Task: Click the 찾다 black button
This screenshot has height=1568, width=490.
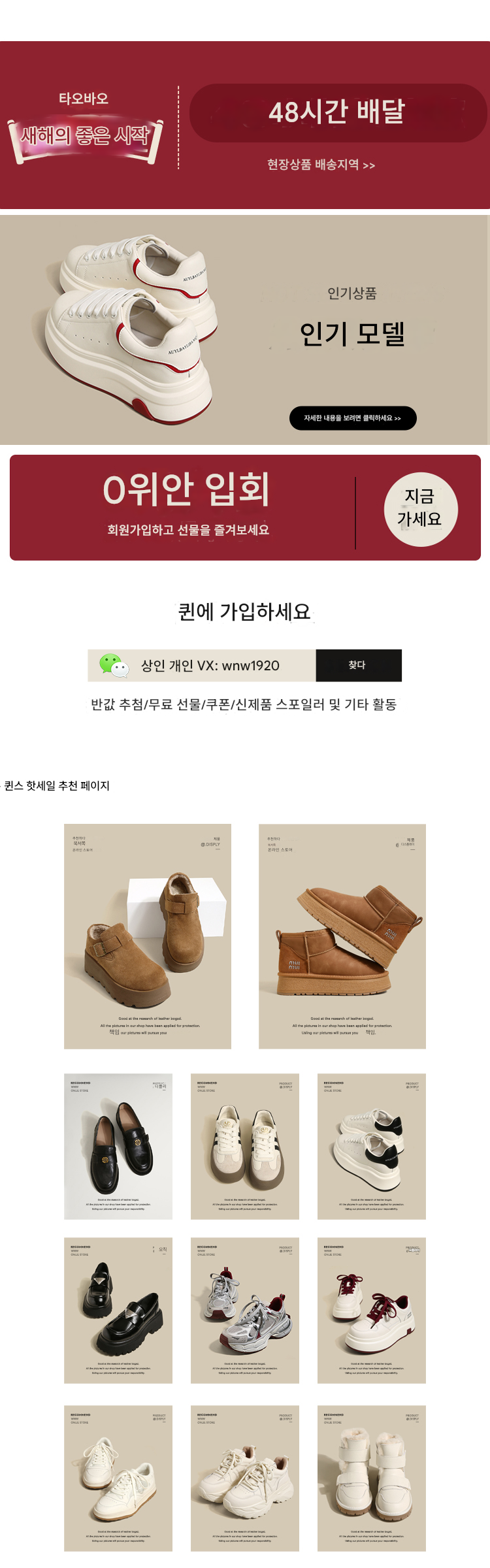Action: click(359, 665)
